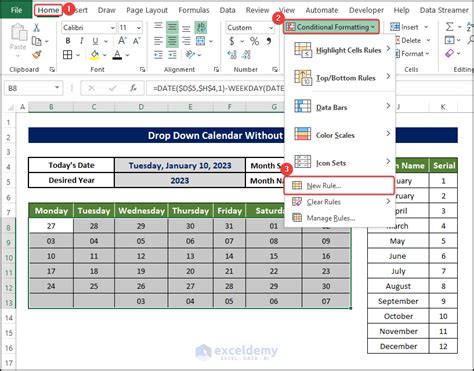This screenshot has height=371, width=474.
Task: Click AutoSum sigma icon
Action: point(450,27)
